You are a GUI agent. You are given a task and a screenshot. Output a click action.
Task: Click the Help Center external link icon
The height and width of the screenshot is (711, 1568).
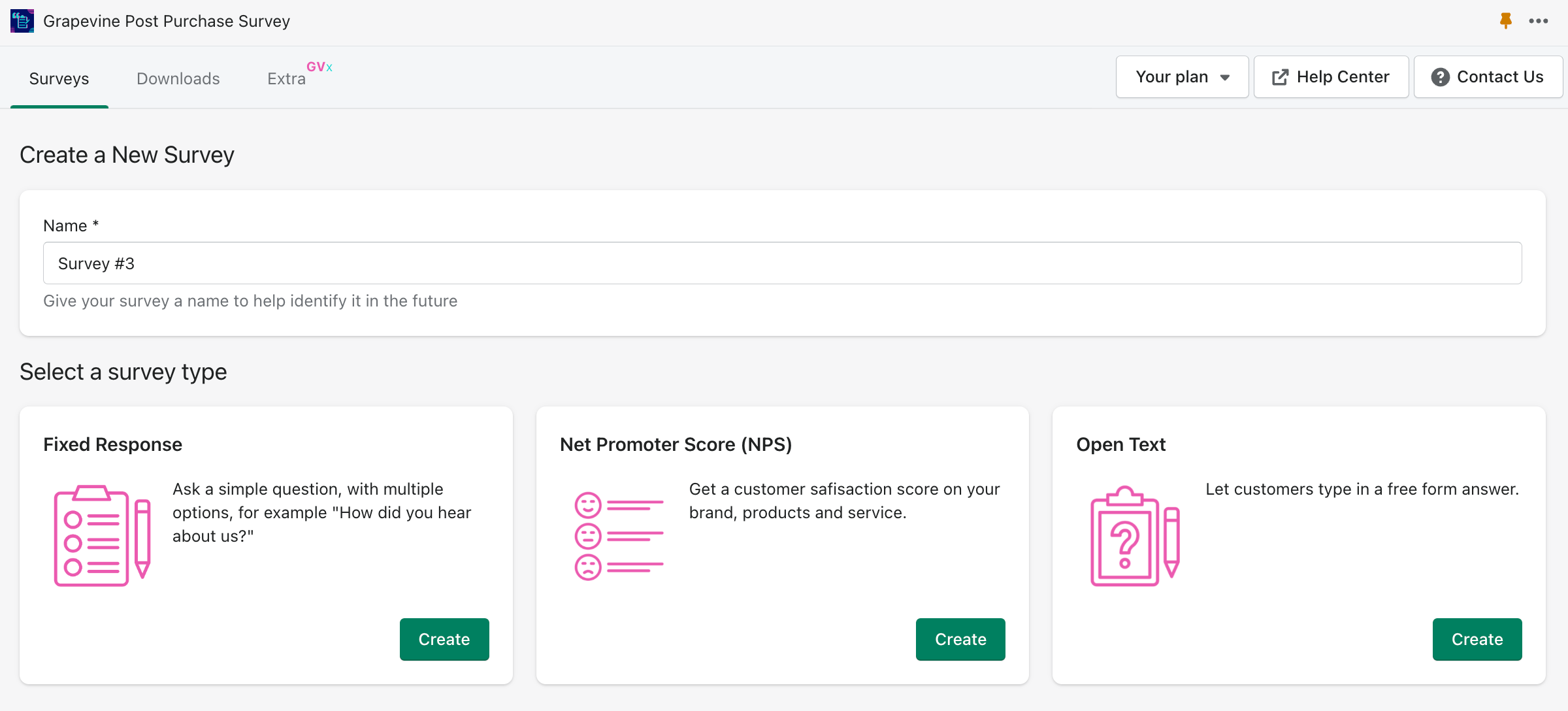tap(1280, 77)
